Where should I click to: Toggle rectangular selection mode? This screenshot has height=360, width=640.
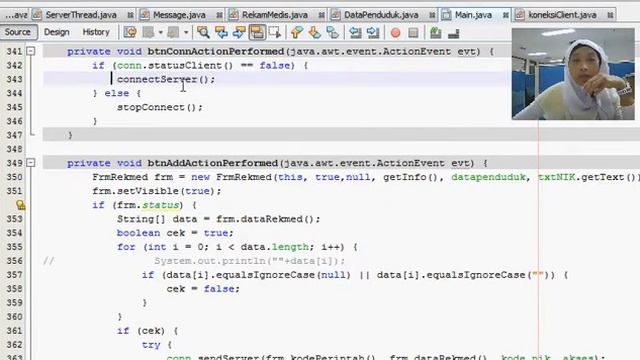click(275, 32)
